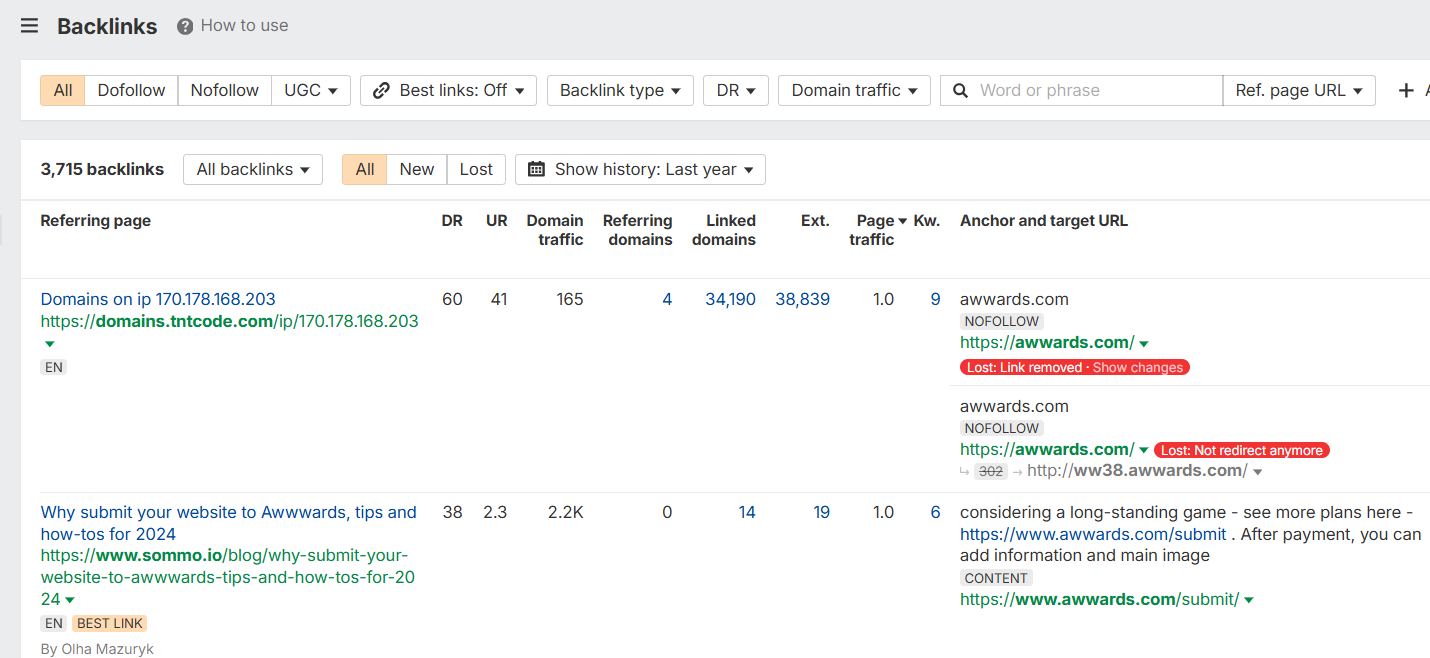Open the Backlink type dropdown
The height and width of the screenshot is (658, 1430).
tap(620, 90)
